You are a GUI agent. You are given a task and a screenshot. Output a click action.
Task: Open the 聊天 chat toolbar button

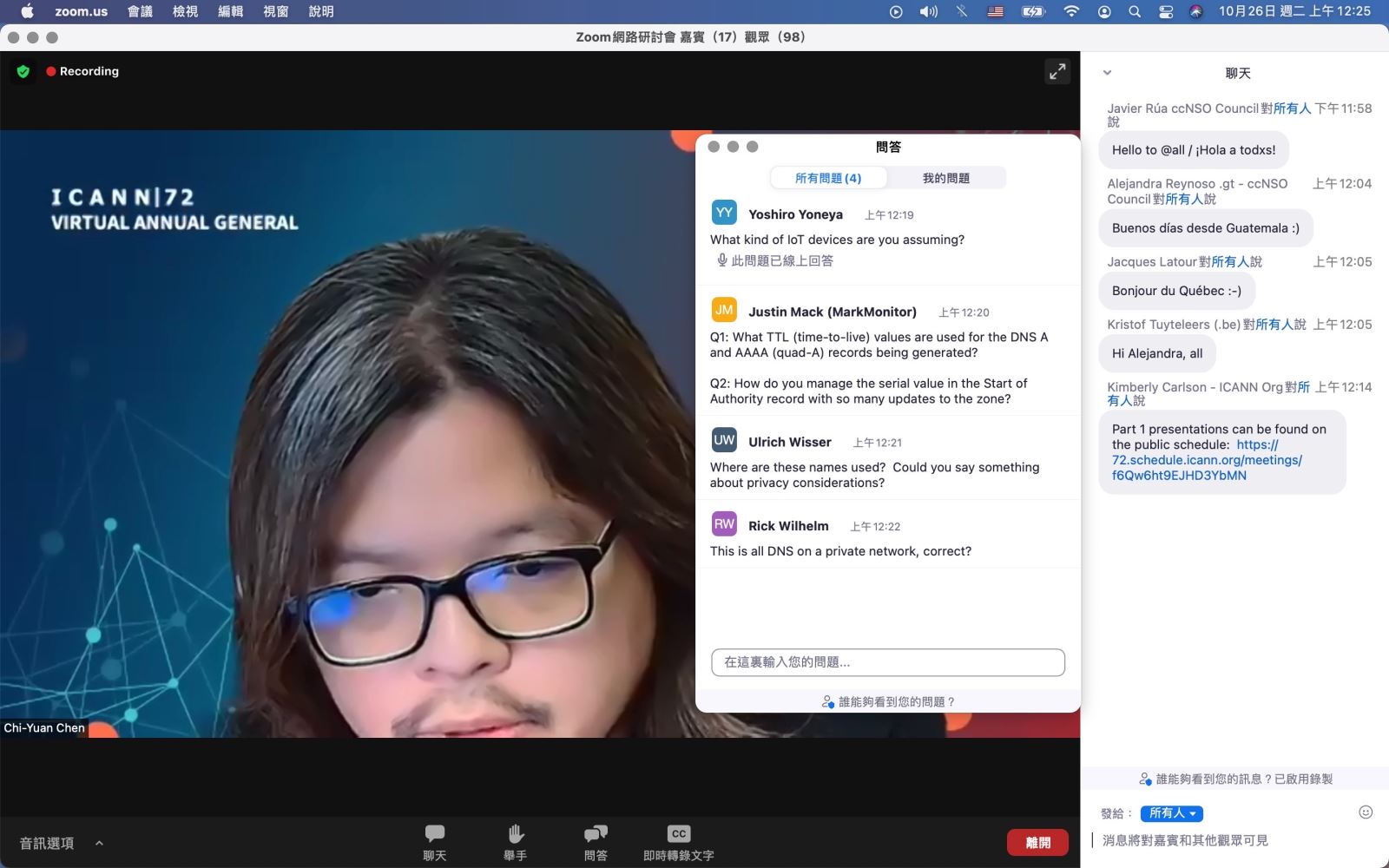[435, 843]
